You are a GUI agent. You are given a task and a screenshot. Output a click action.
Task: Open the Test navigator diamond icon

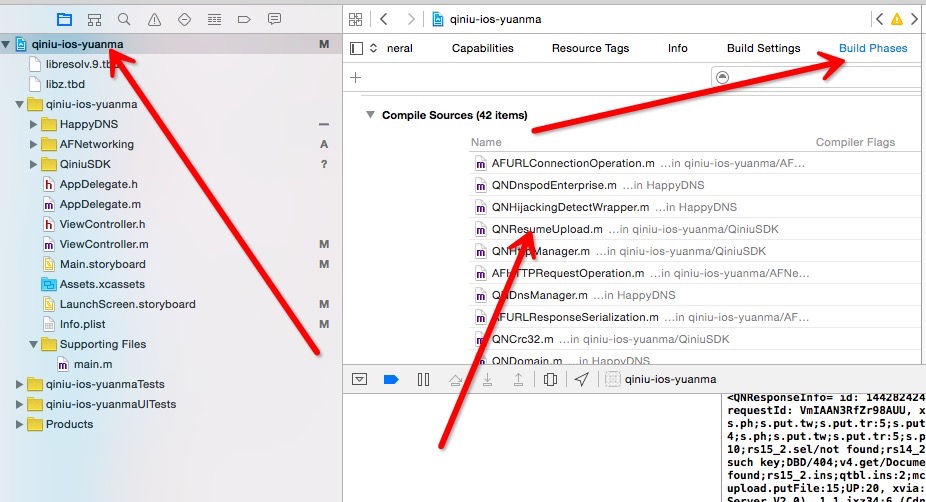coord(184,19)
